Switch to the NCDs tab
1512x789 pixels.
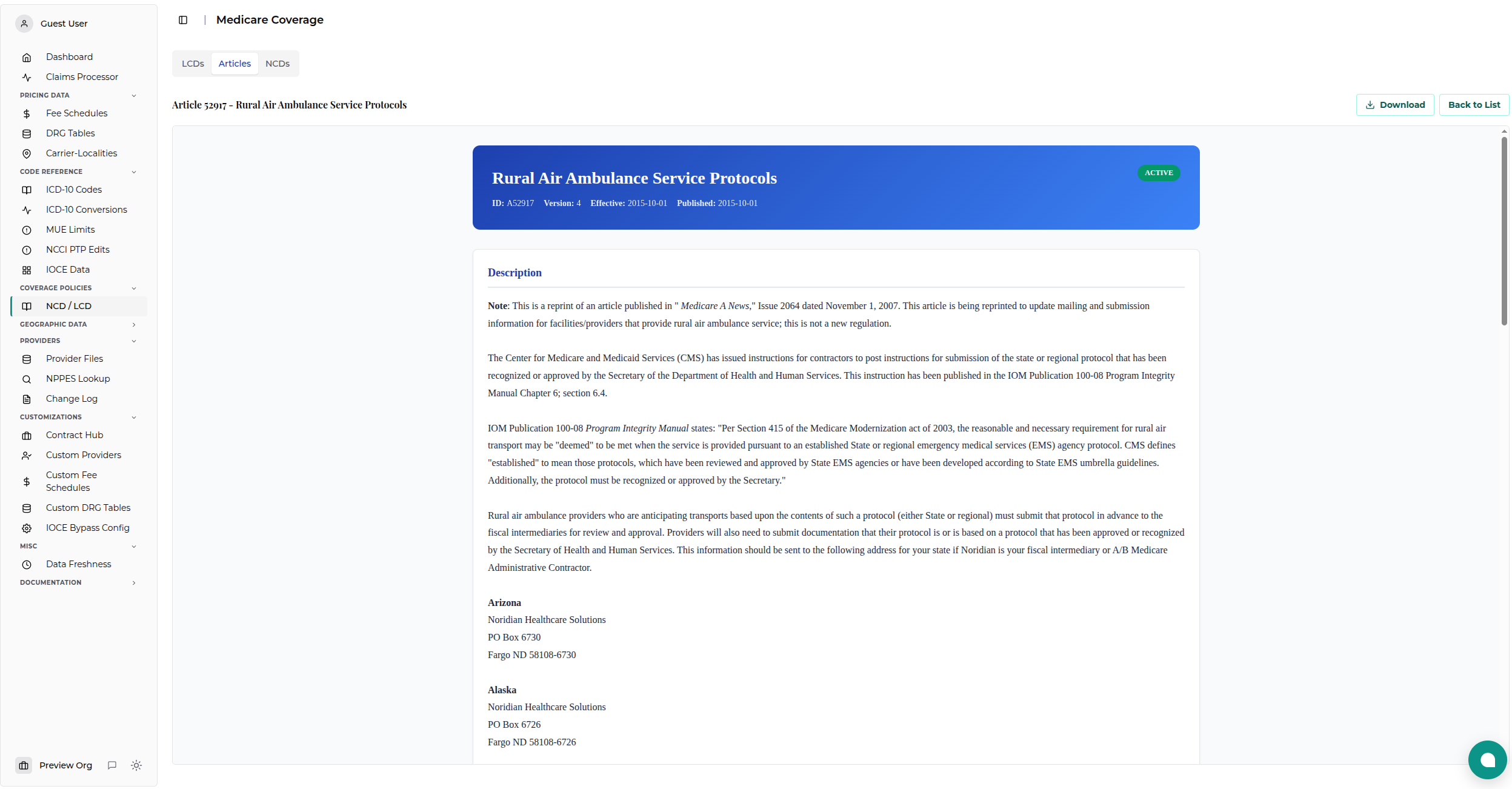tap(278, 64)
